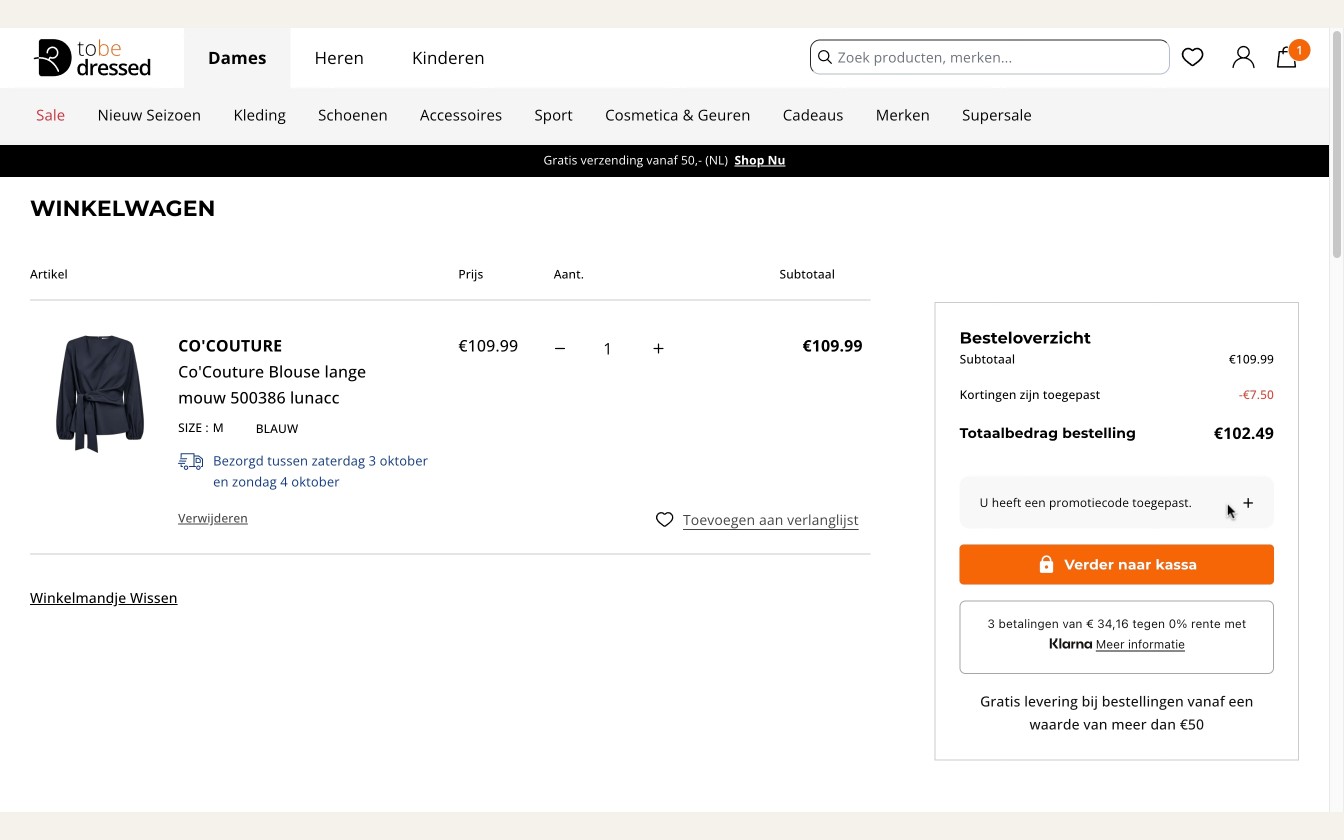Go to the To Be Dressed logo home
Image resolution: width=1344 pixels, height=840 pixels.
[x=93, y=58]
